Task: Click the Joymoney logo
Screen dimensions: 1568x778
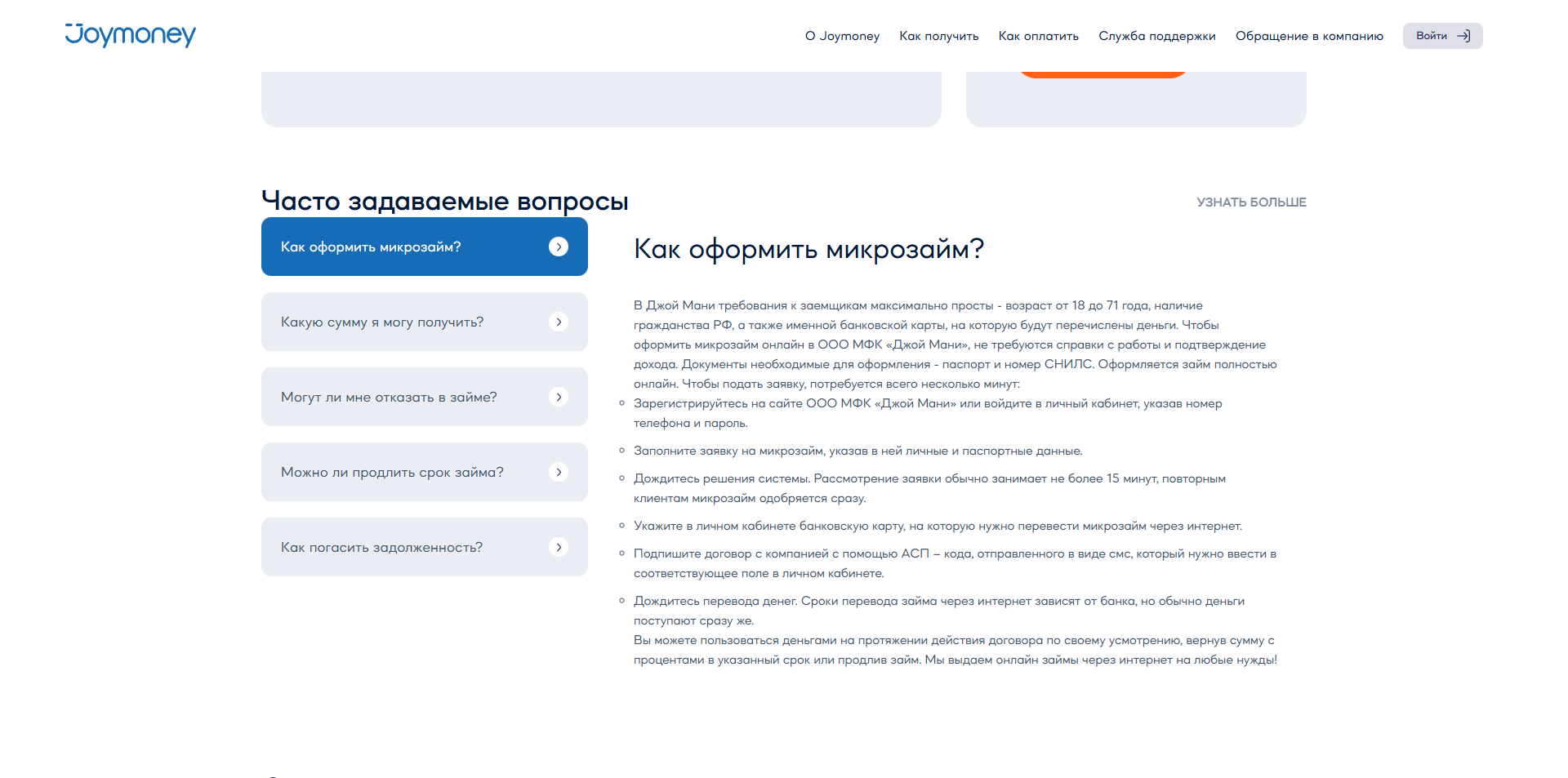Action: (x=130, y=35)
